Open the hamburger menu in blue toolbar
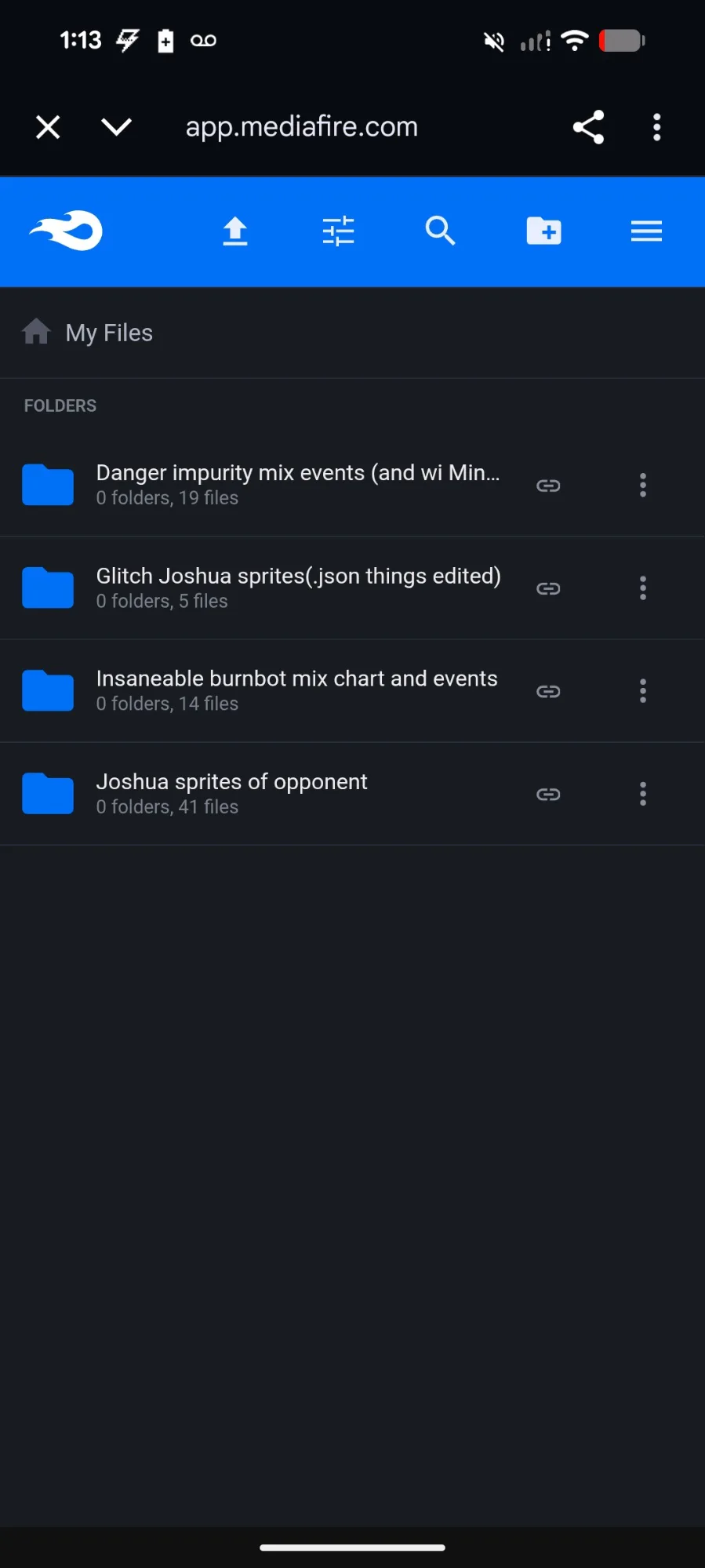The height and width of the screenshot is (1568, 705). (x=646, y=231)
